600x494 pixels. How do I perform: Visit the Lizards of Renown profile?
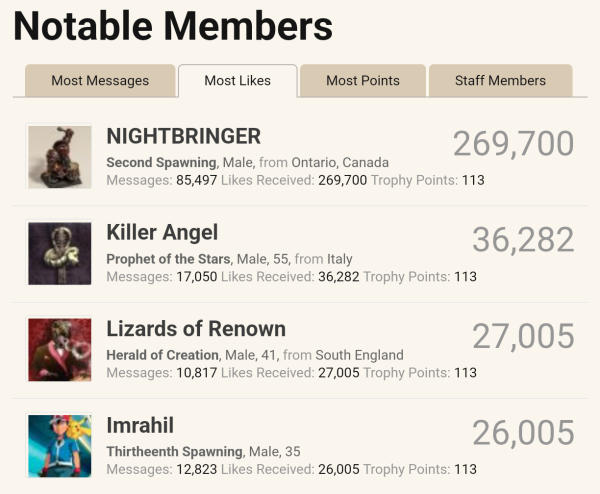(x=196, y=329)
